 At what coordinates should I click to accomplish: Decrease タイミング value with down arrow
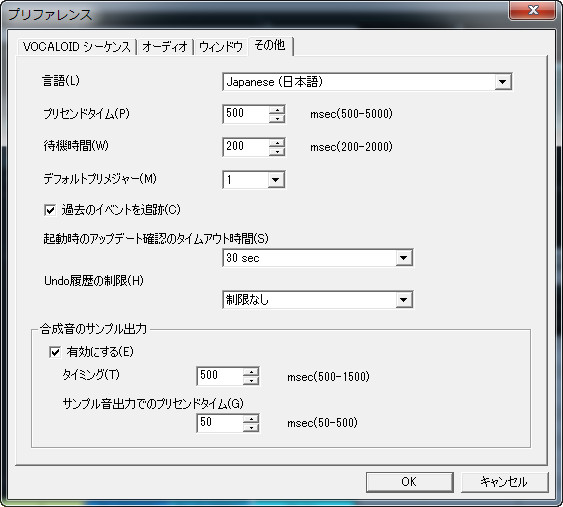[251, 381]
